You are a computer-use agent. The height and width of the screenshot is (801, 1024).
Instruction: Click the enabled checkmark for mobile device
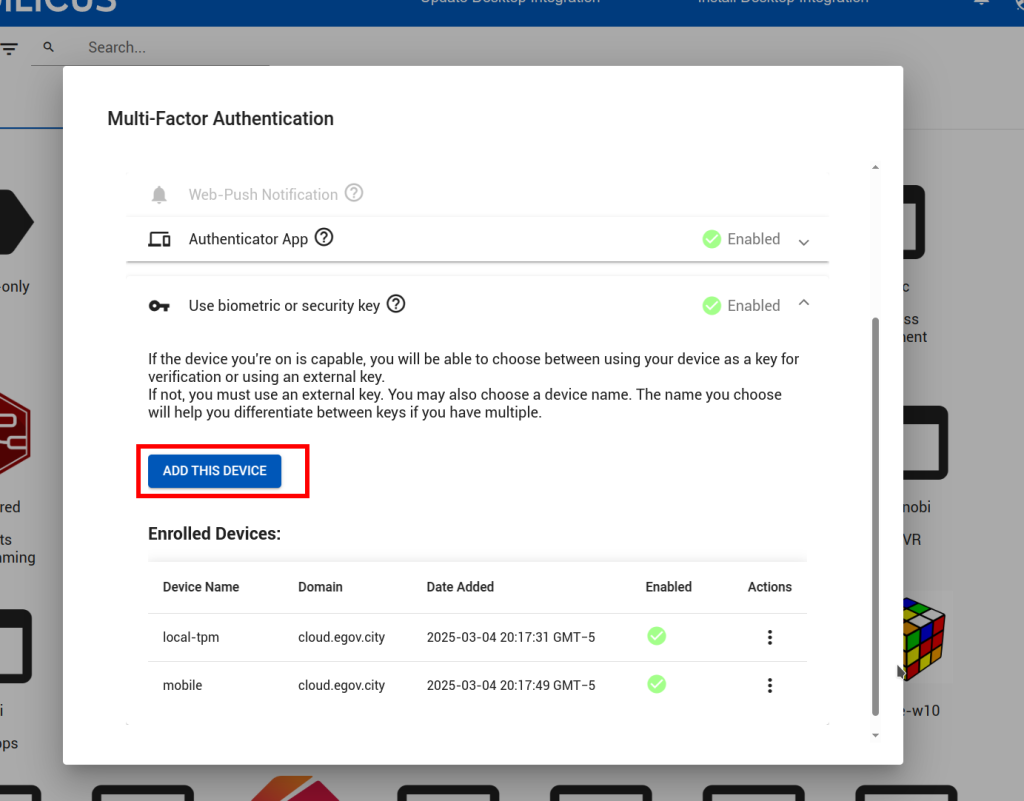point(656,684)
